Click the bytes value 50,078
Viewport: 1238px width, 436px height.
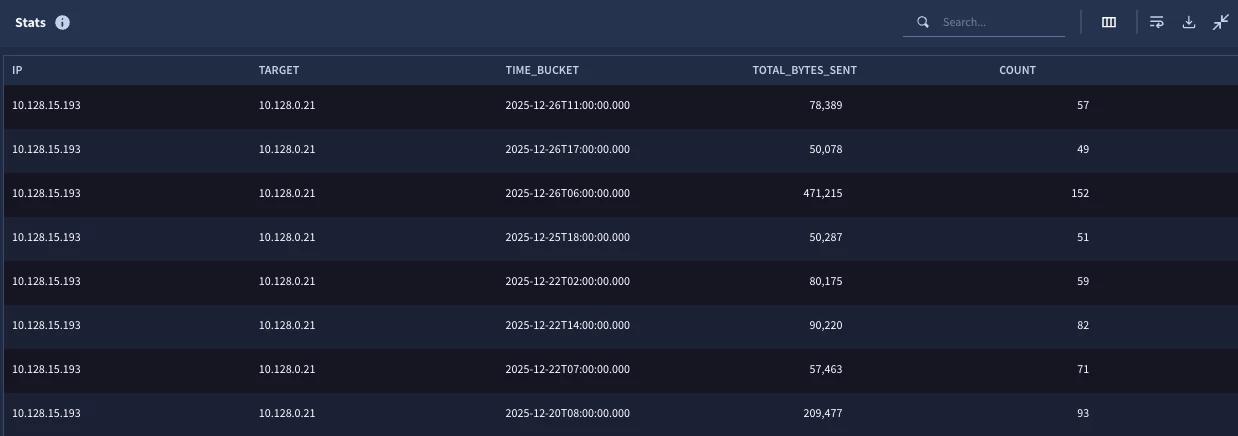pyautogui.click(x=826, y=149)
